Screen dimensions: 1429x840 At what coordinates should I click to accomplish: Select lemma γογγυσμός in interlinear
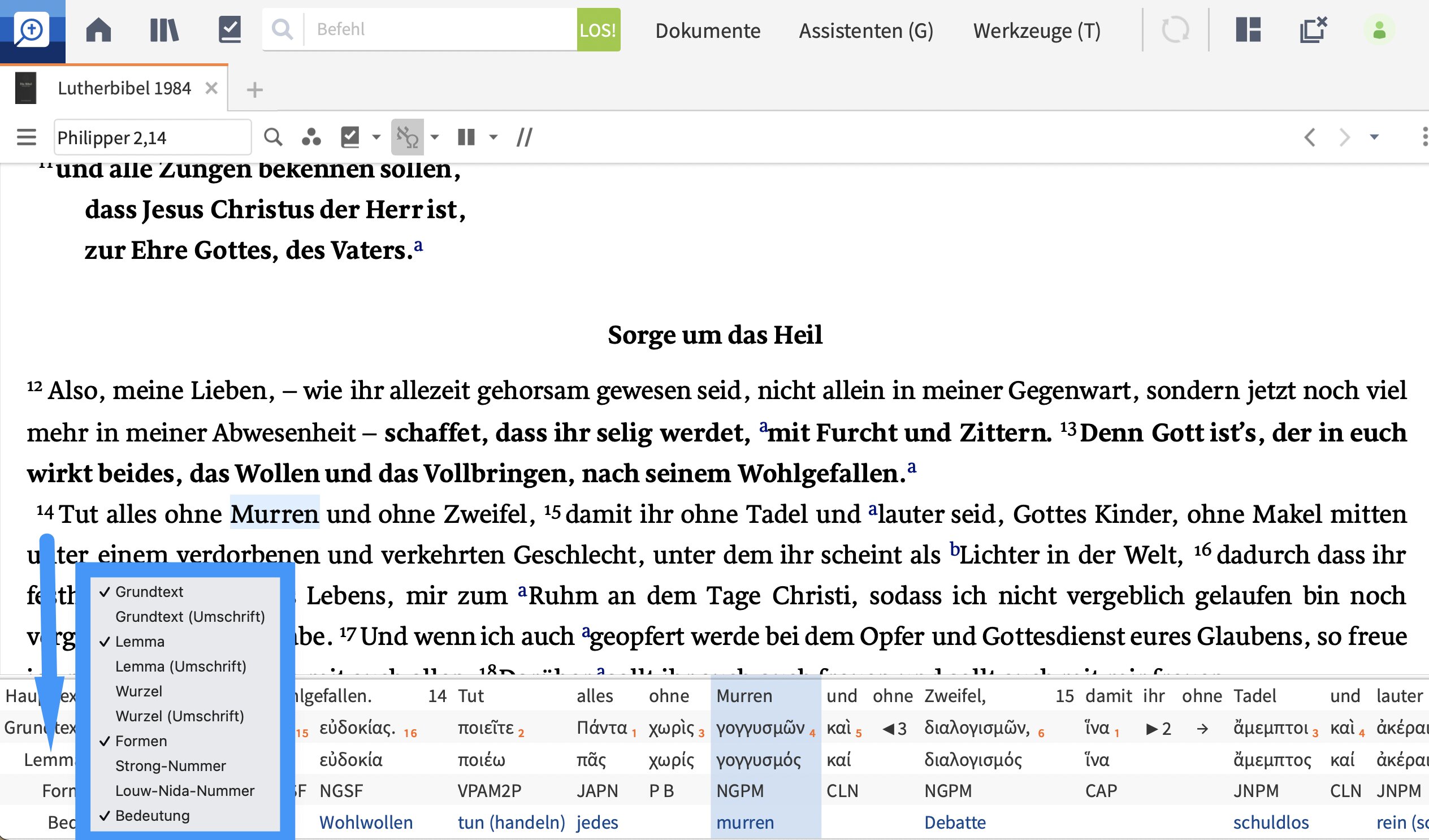759,760
